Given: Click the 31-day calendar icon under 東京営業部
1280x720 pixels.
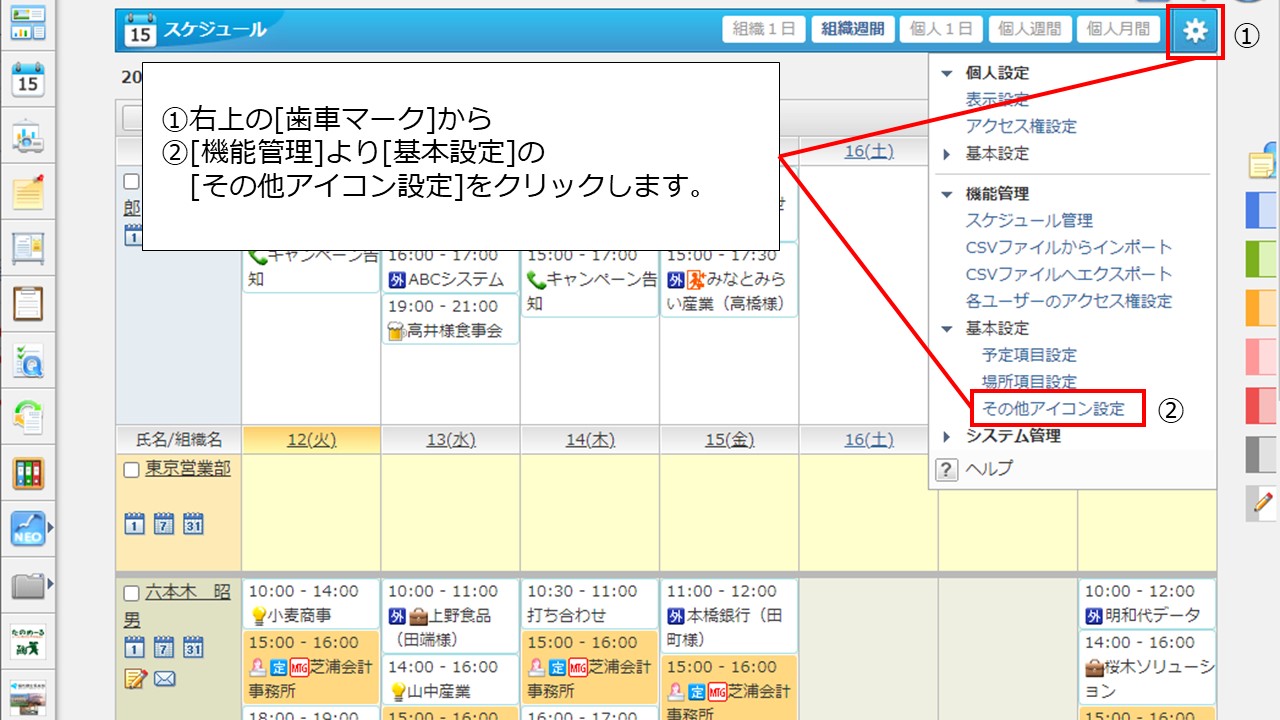Looking at the screenshot, I should tap(193, 523).
